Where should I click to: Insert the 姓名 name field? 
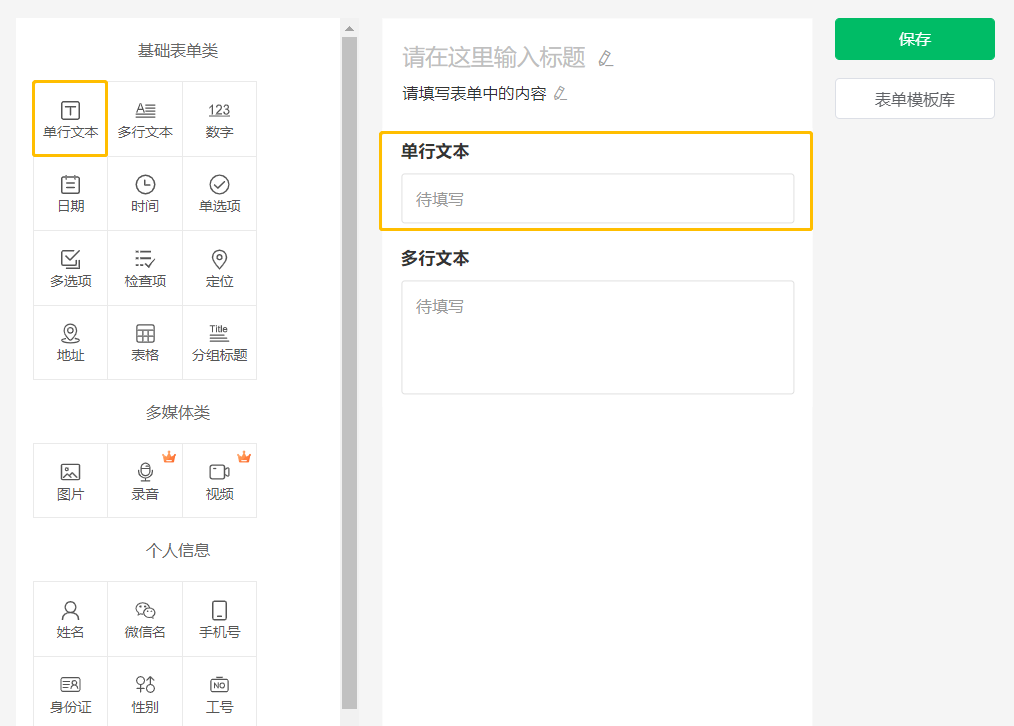(x=70, y=619)
